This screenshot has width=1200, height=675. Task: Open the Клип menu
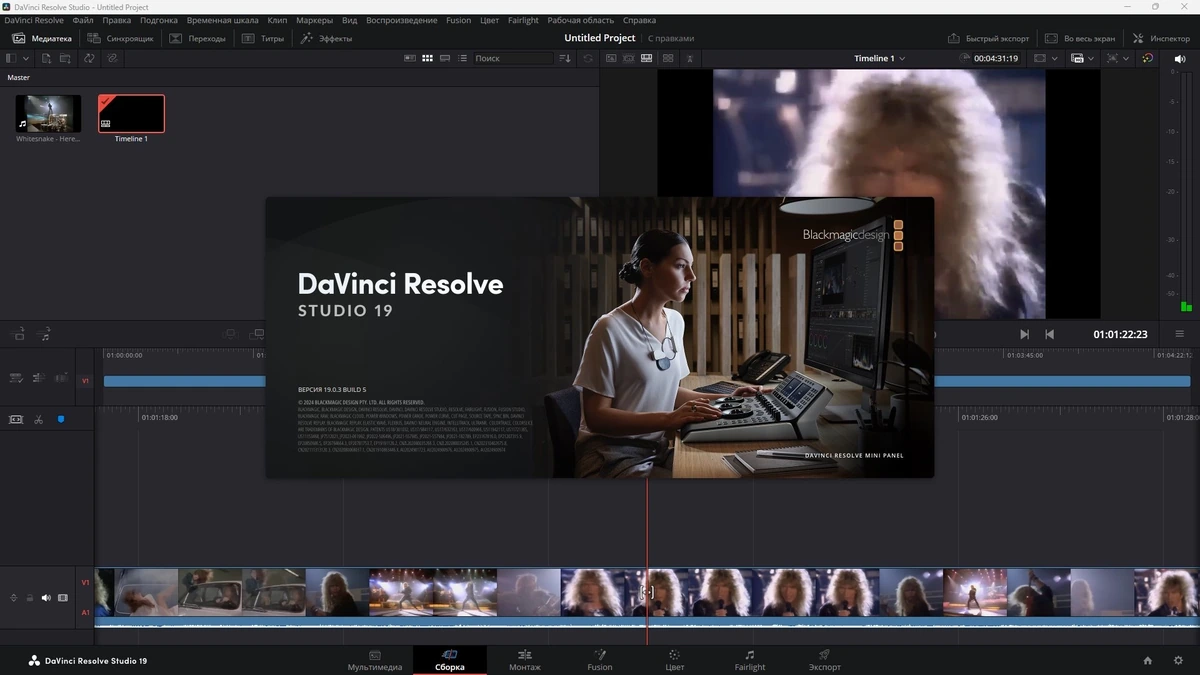click(277, 20)
